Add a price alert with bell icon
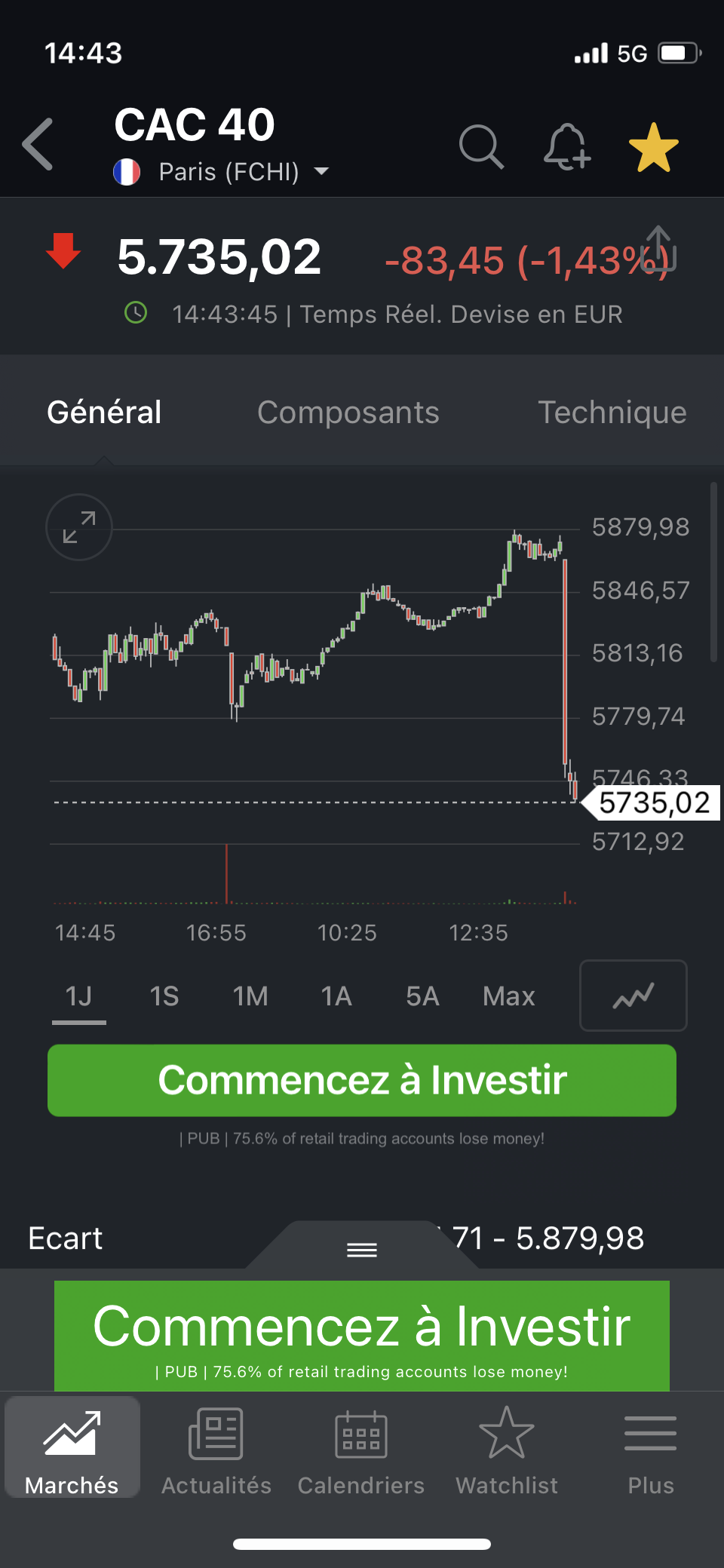Screen dimensions: 724x1568 coord(566,146)
